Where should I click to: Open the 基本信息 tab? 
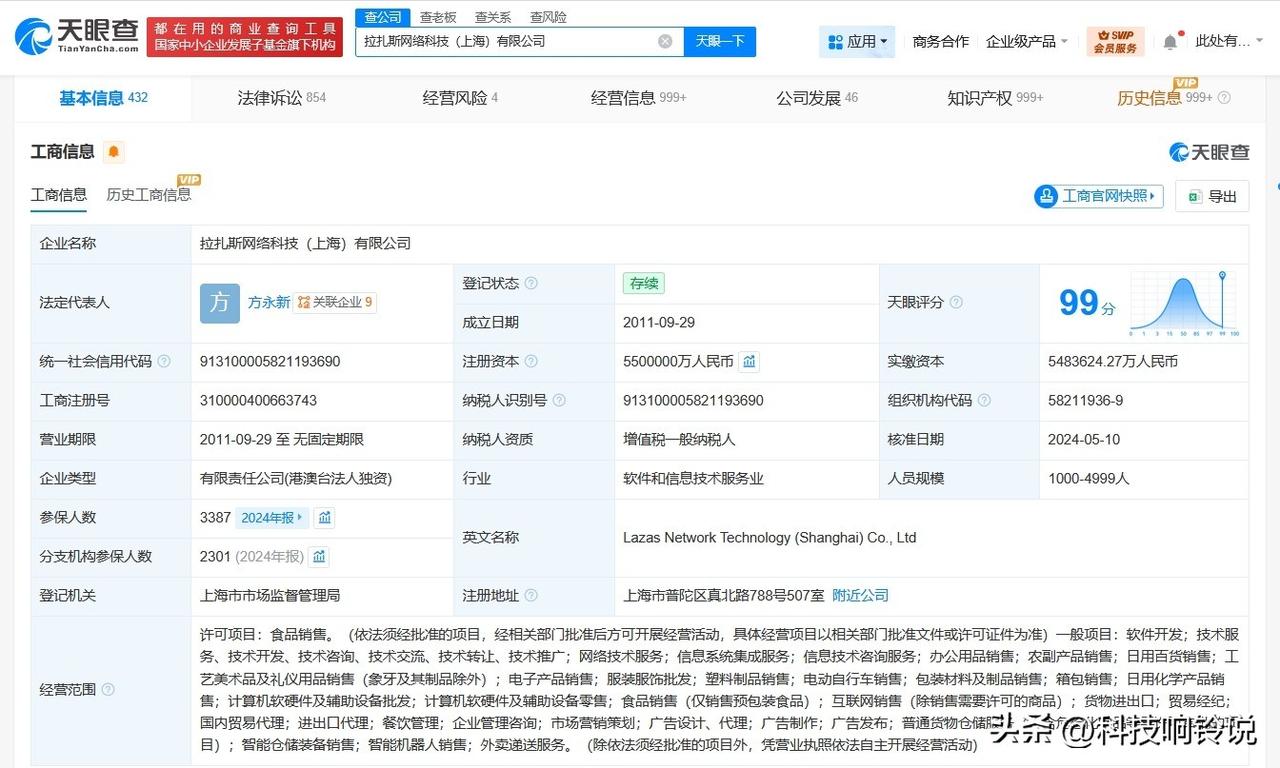103,98
